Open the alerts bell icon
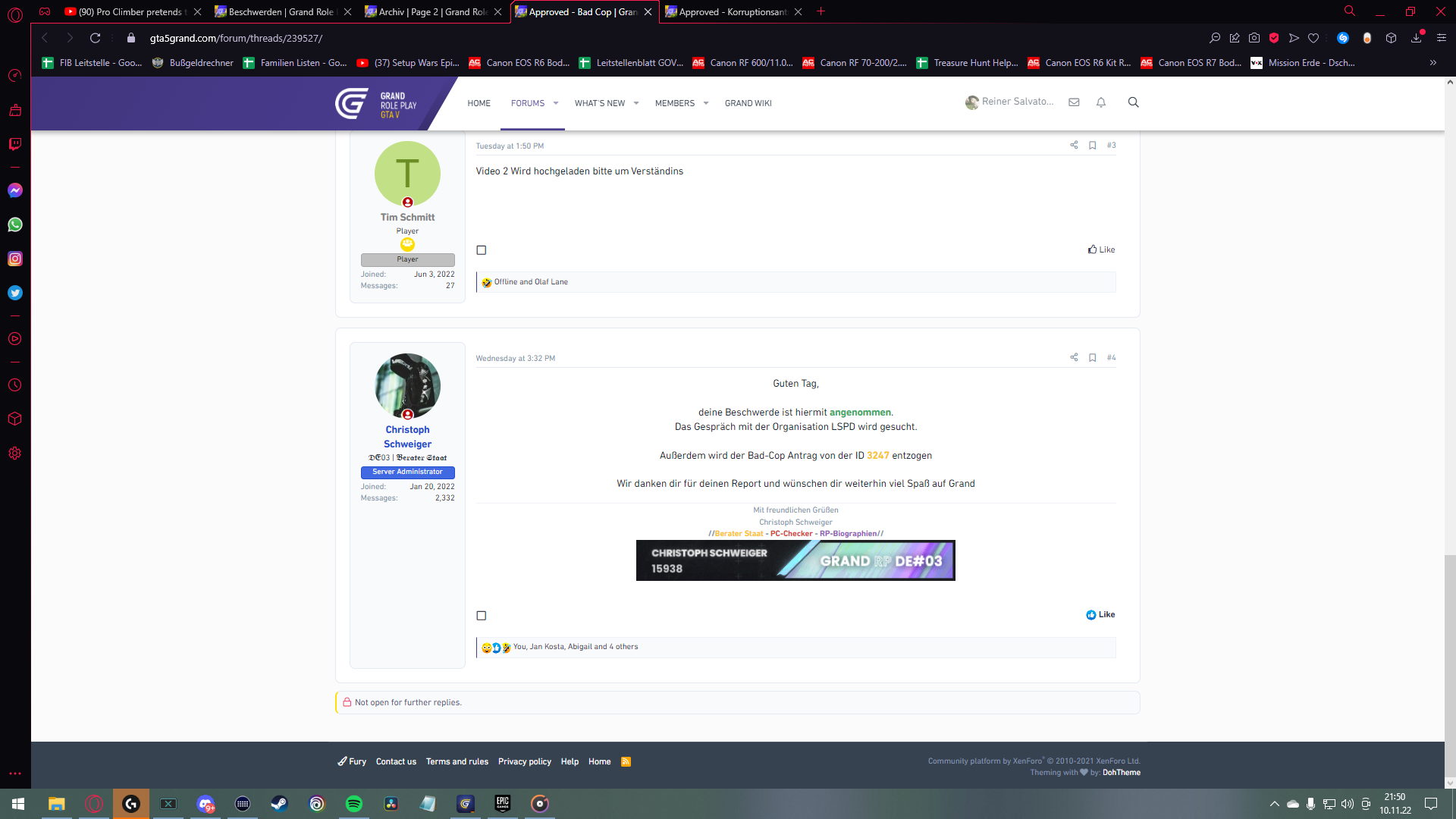Viewport: 1456px width, 819px height. tap(1101, 102)
